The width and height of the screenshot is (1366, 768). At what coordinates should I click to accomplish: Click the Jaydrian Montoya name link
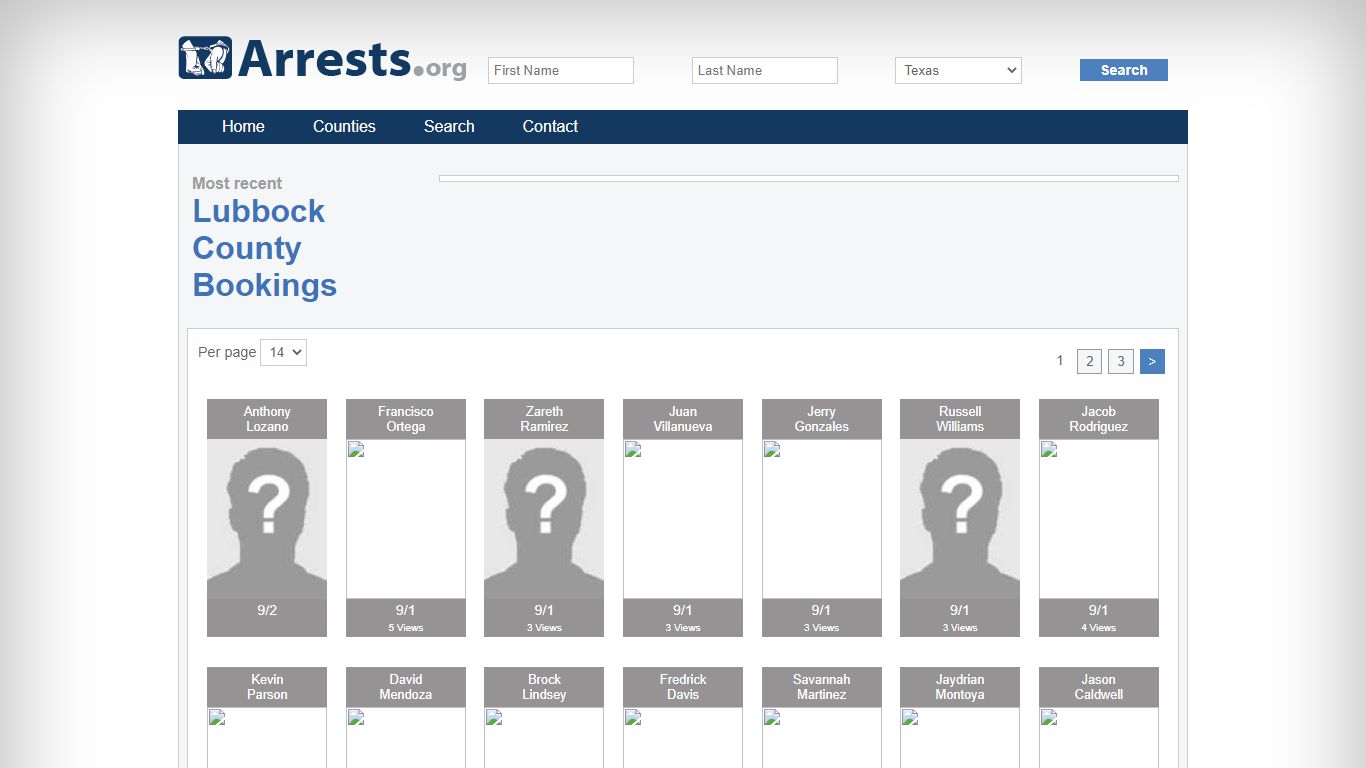click(x=960, y=687)
